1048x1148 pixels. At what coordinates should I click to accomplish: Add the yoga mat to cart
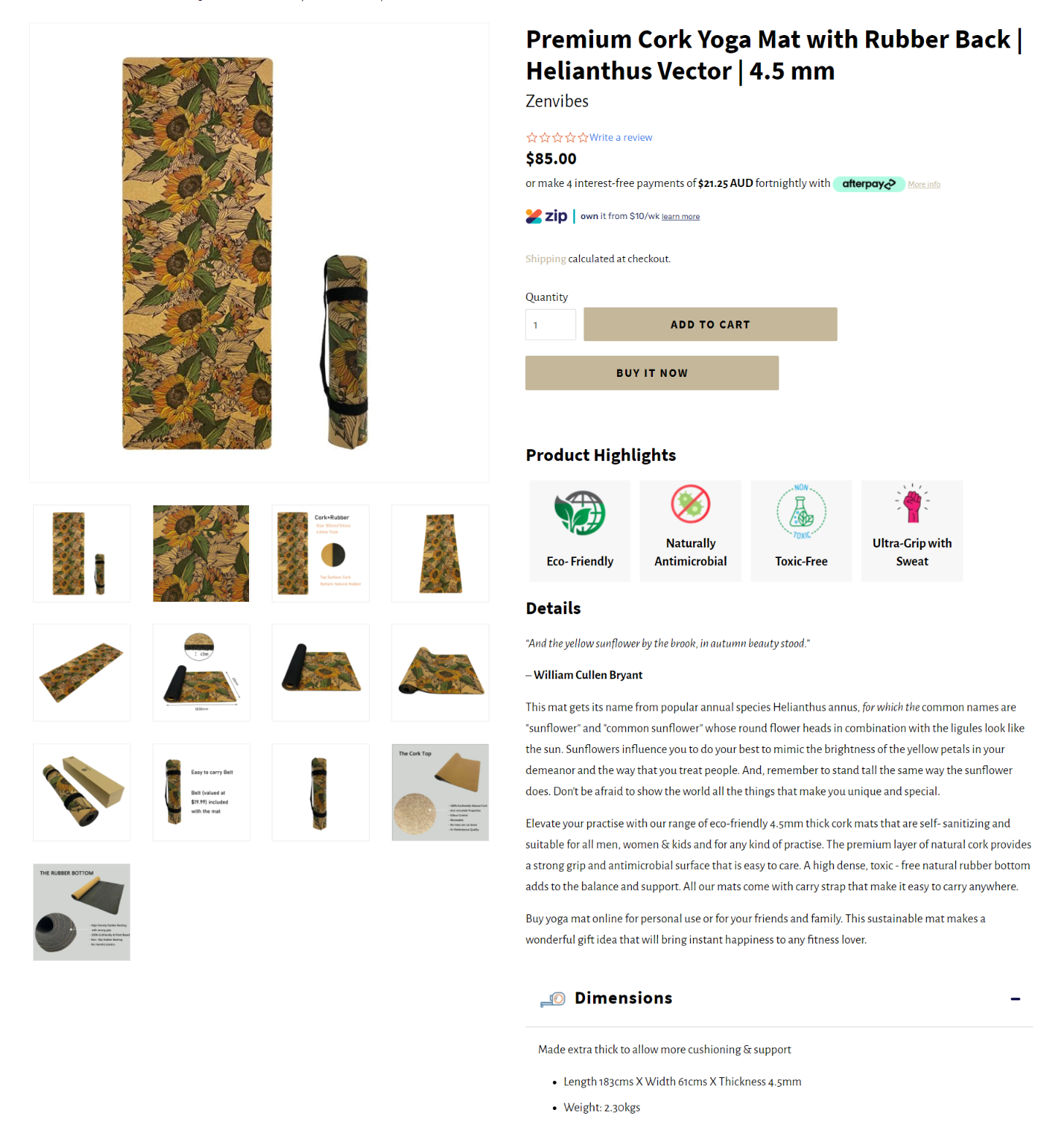click(x=710, y=324)
